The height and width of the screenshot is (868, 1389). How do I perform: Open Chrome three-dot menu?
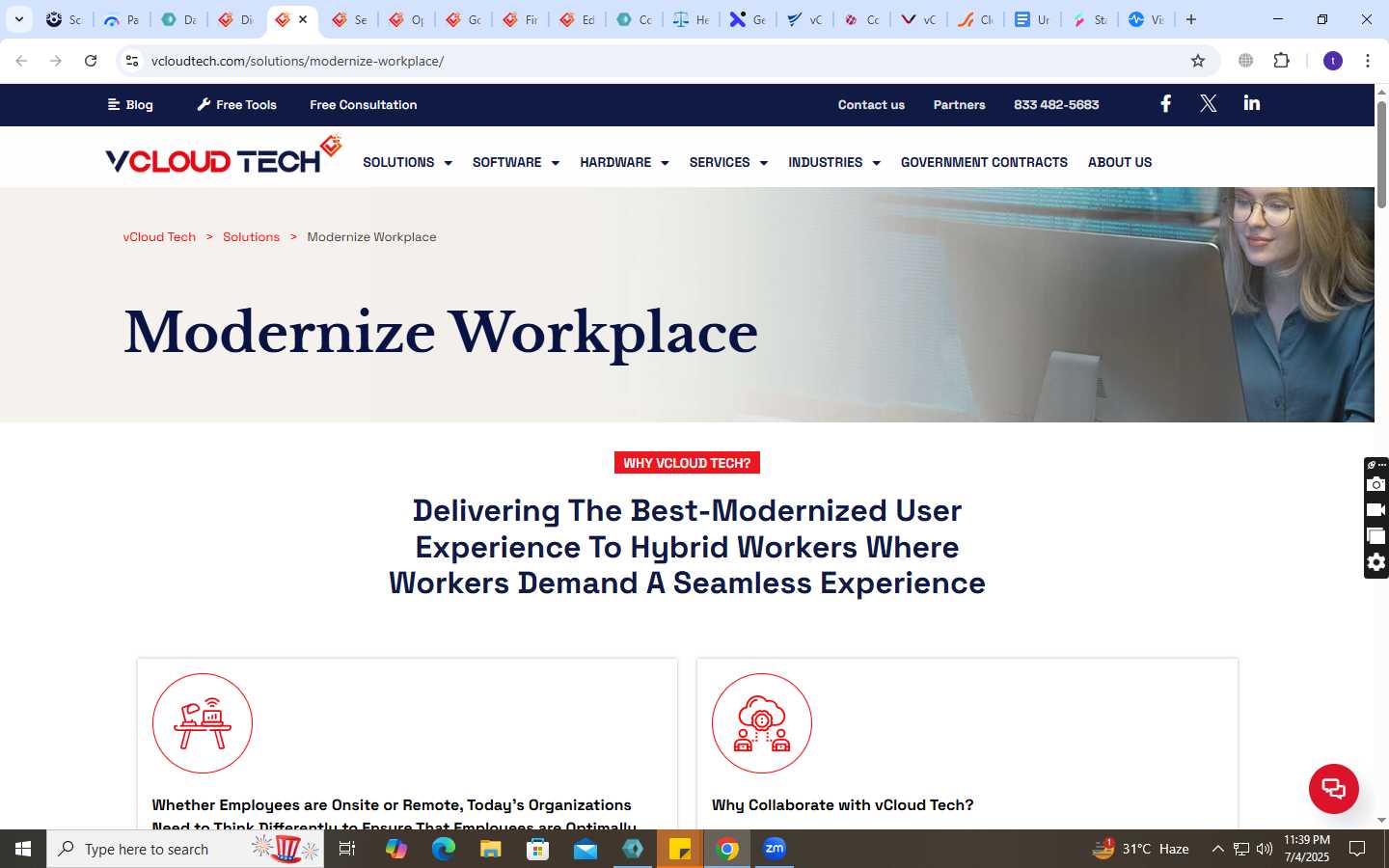[1368, 61]
